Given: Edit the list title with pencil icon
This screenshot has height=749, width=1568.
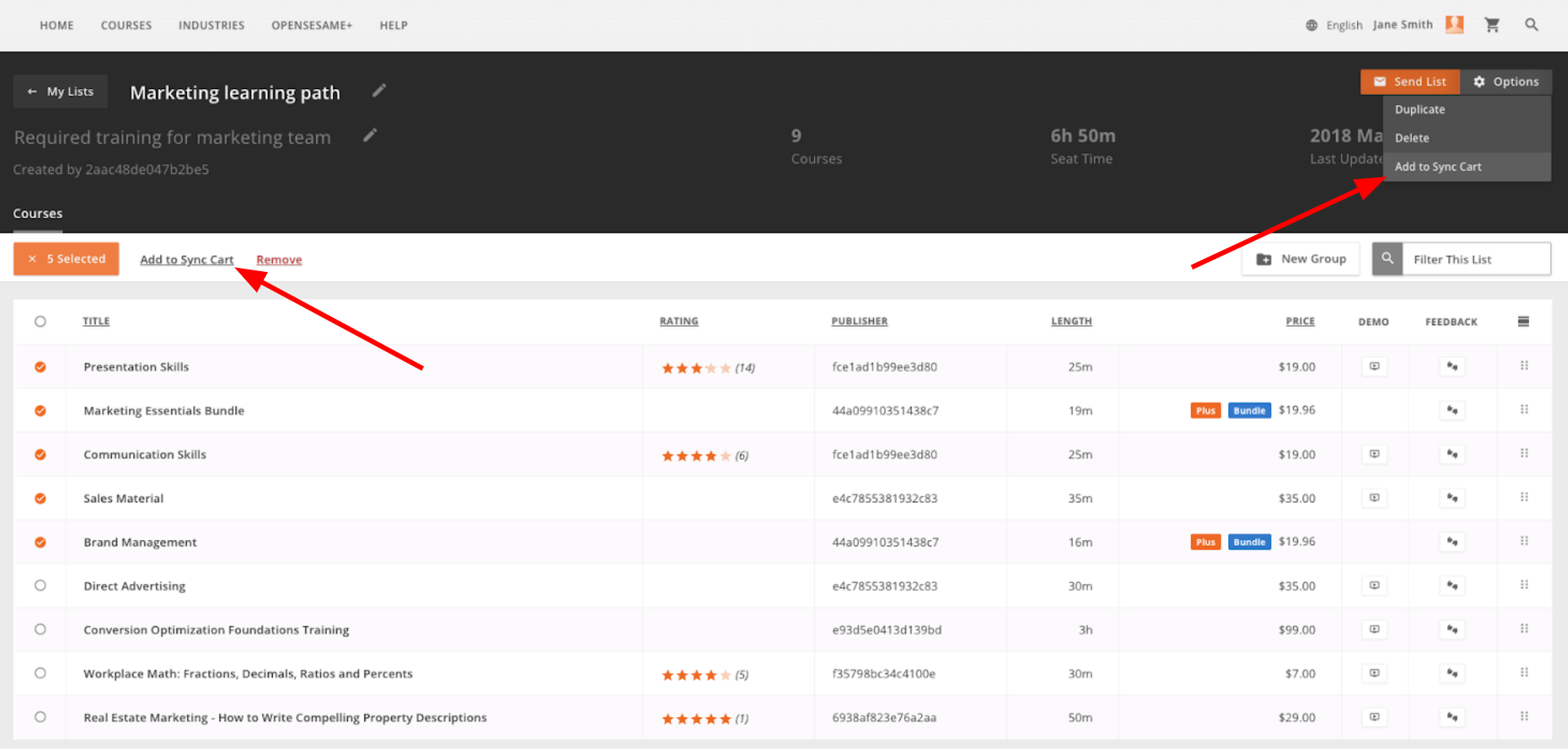Looking at the screenshot, I should click(379, 91).
